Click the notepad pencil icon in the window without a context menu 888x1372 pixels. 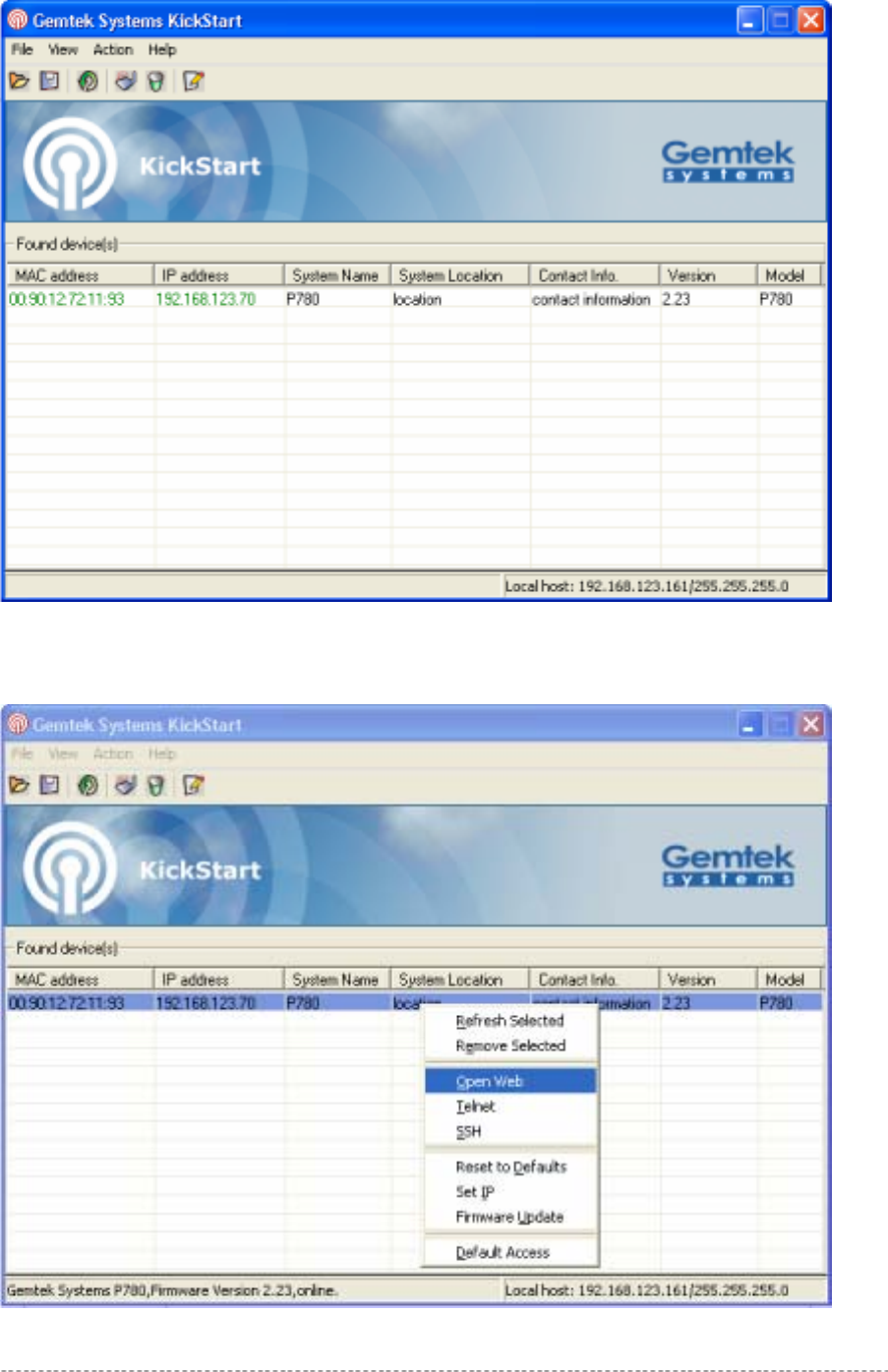click(194, 82)
